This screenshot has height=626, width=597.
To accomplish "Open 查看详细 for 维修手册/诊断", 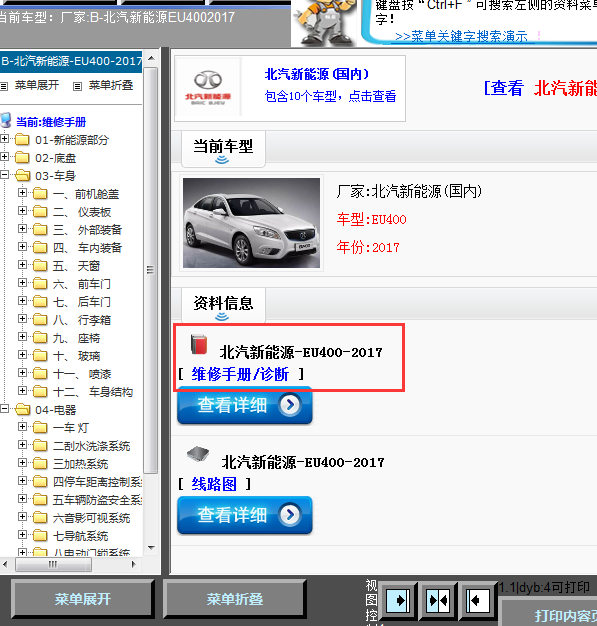I will point(245,405).
